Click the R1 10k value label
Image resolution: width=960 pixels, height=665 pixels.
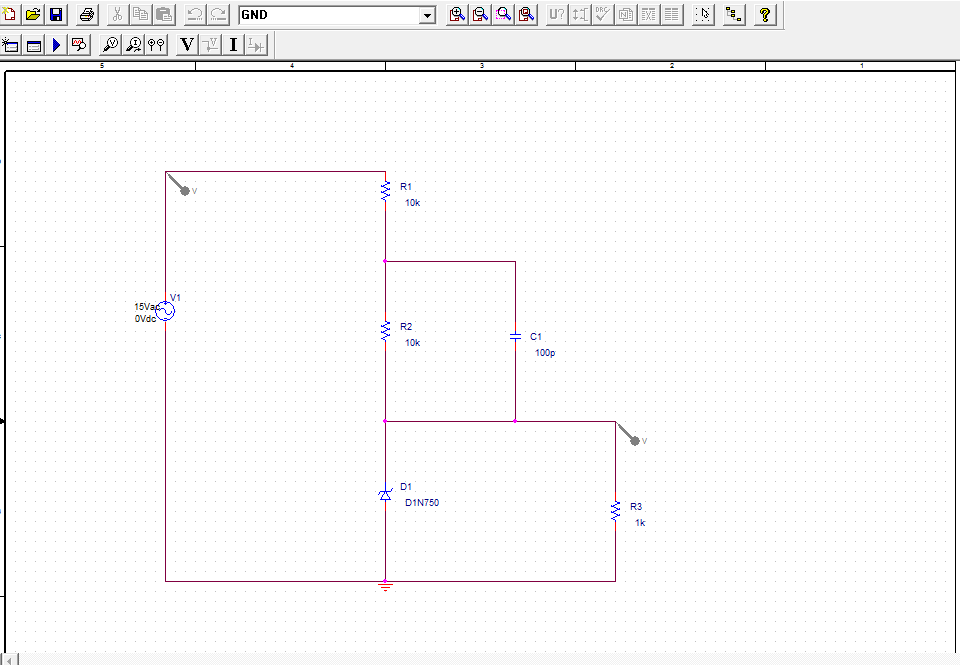point(413,203)
